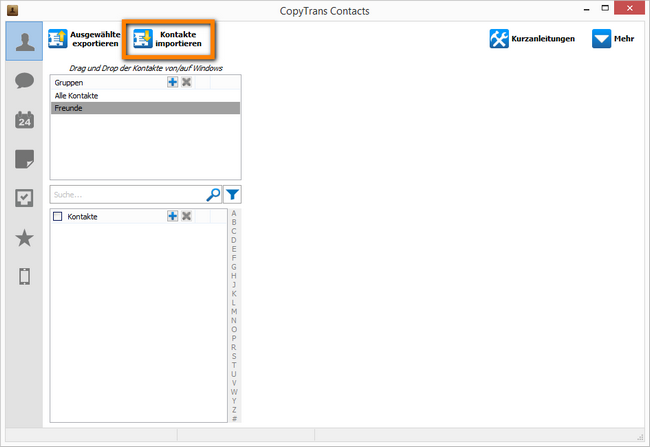The height and width of the screenshot is (447, 650).
Task: Click the Kontakte column header label
Action: (x=82, y=216)
